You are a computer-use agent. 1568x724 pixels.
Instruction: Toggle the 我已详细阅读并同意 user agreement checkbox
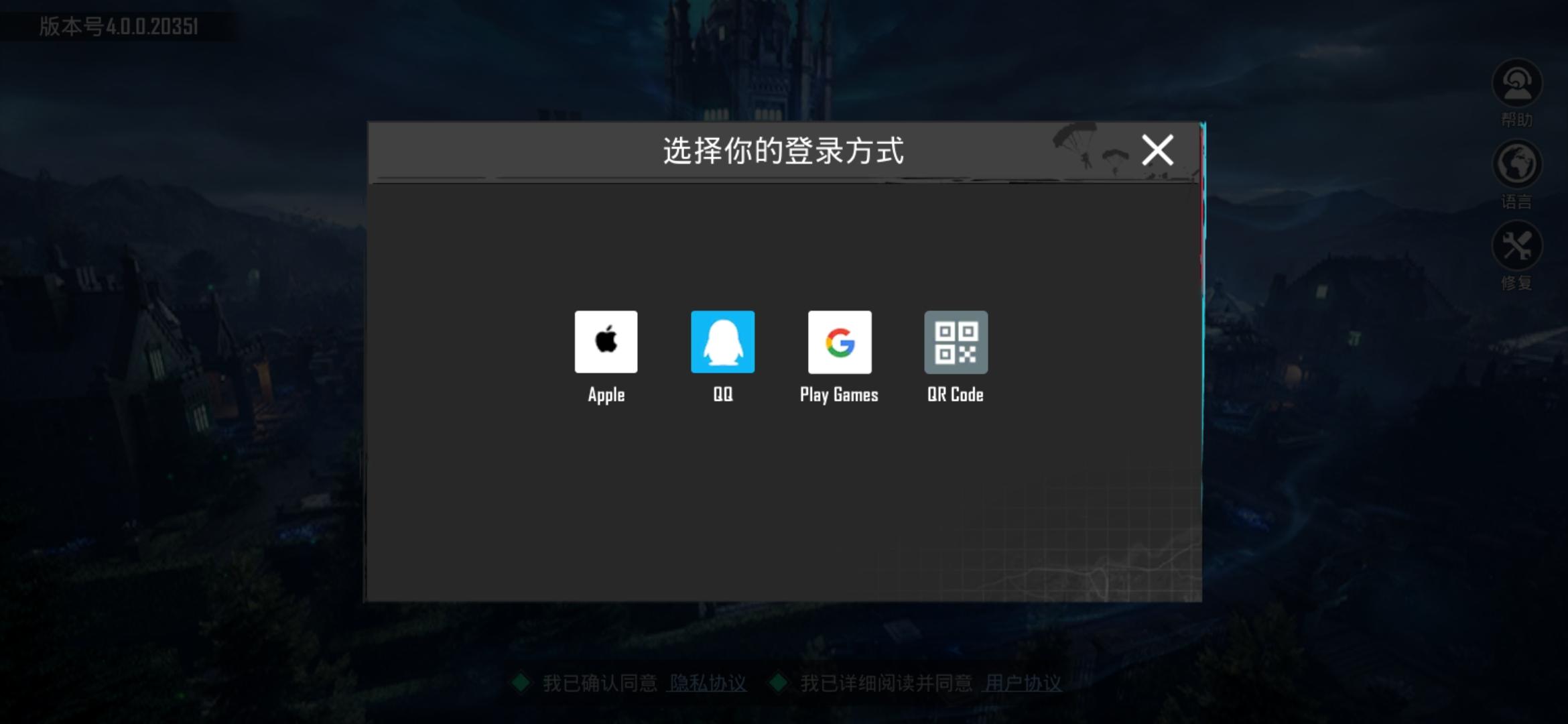778,683
